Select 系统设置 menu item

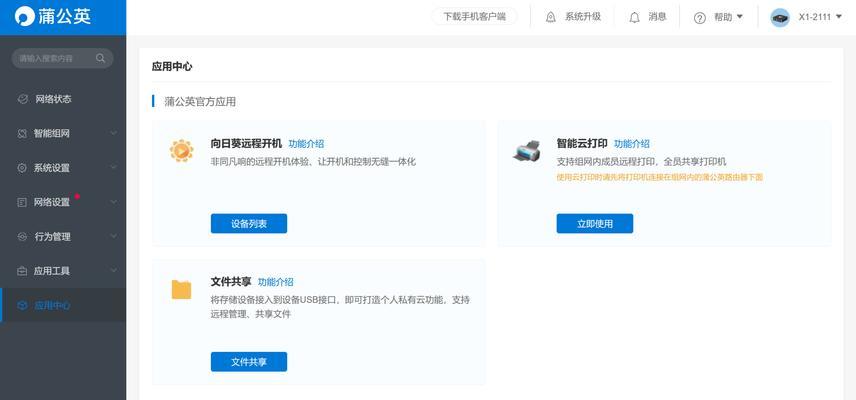(63, 168)
